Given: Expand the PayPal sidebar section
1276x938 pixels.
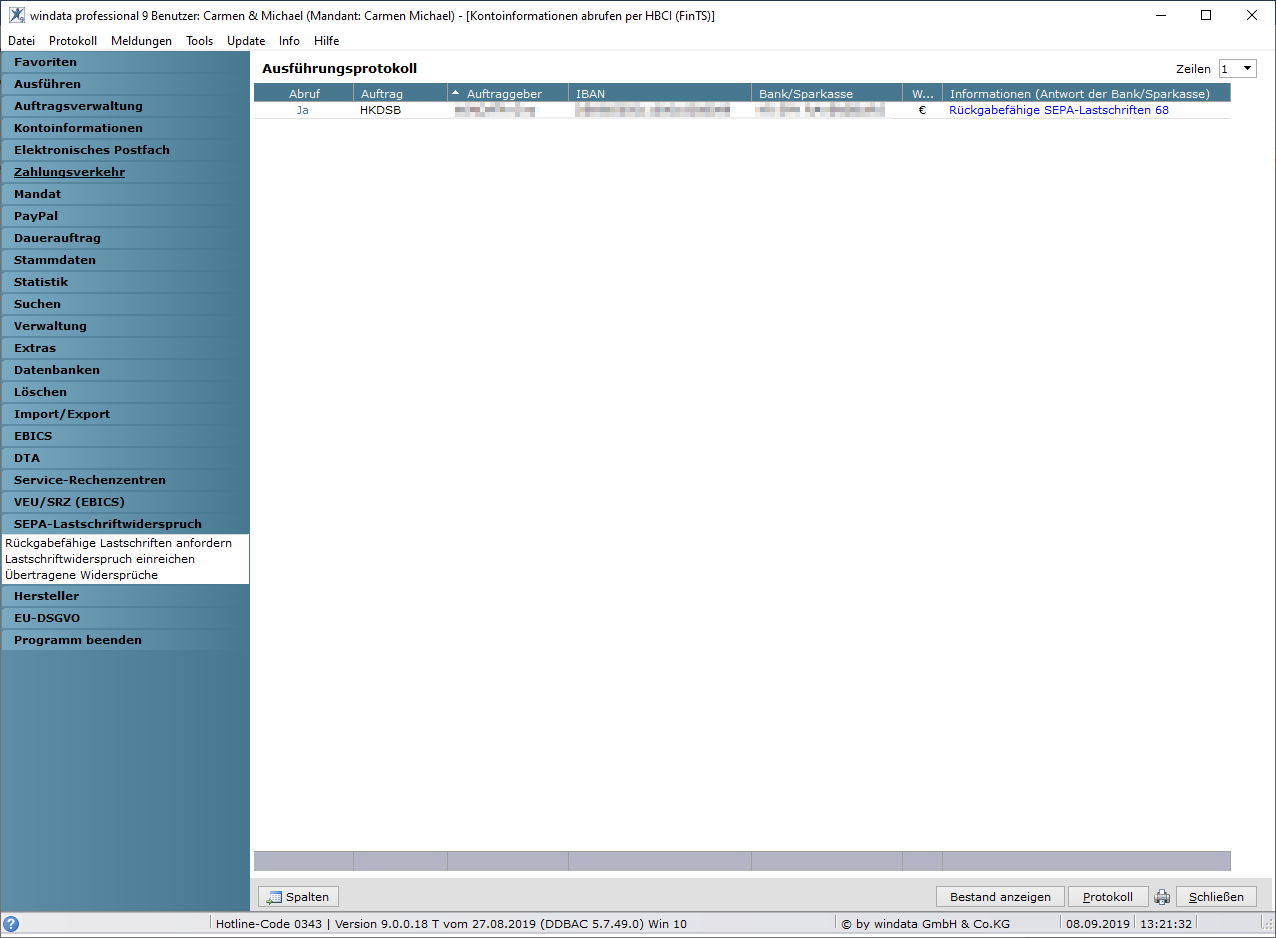Looking at the screenshot, I should tap(125, 216).
